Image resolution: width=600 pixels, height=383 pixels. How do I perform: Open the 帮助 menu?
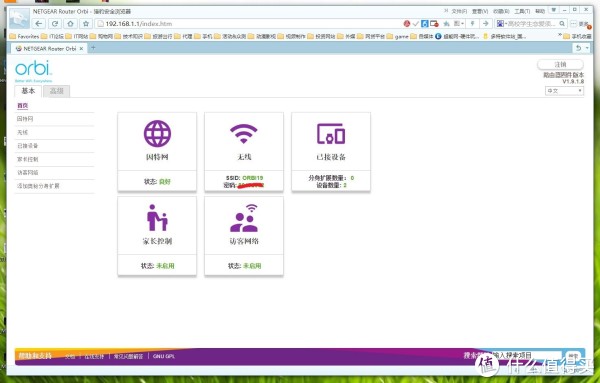pos(540,11)
